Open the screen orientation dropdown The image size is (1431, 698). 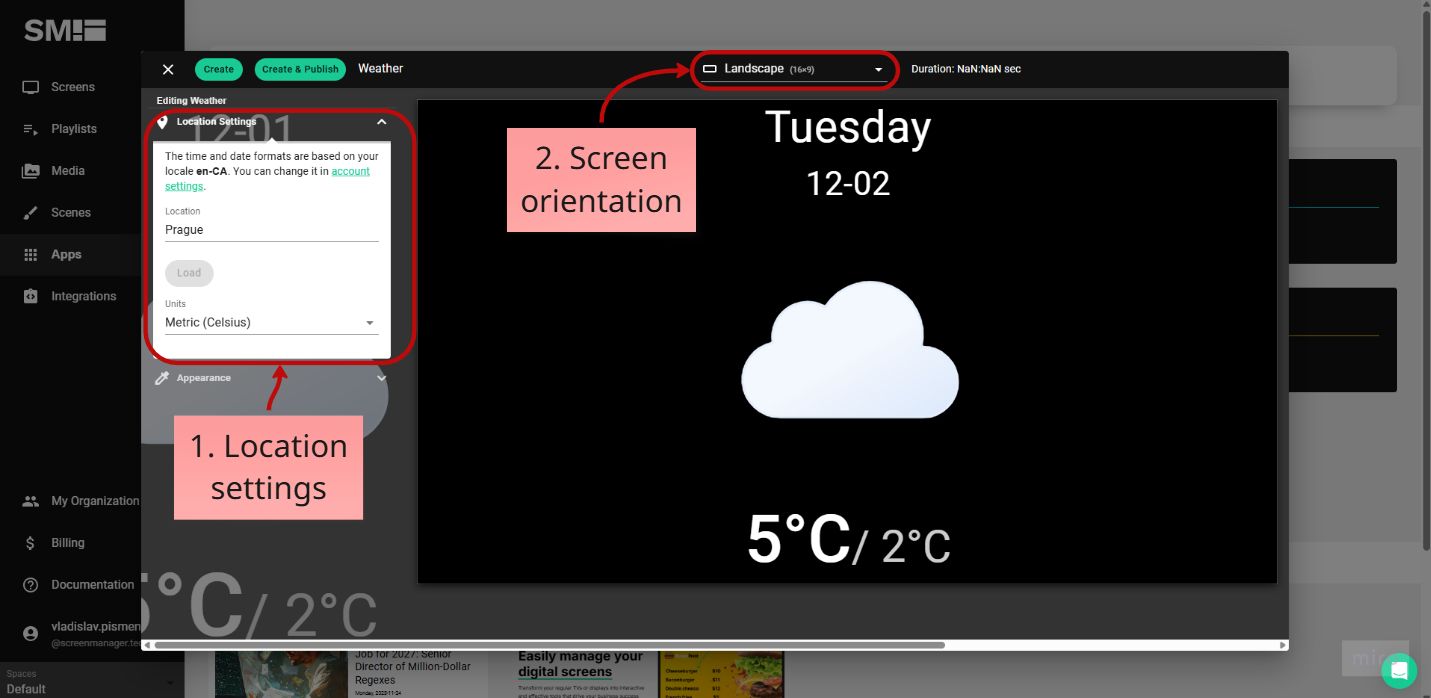(794, 69)
